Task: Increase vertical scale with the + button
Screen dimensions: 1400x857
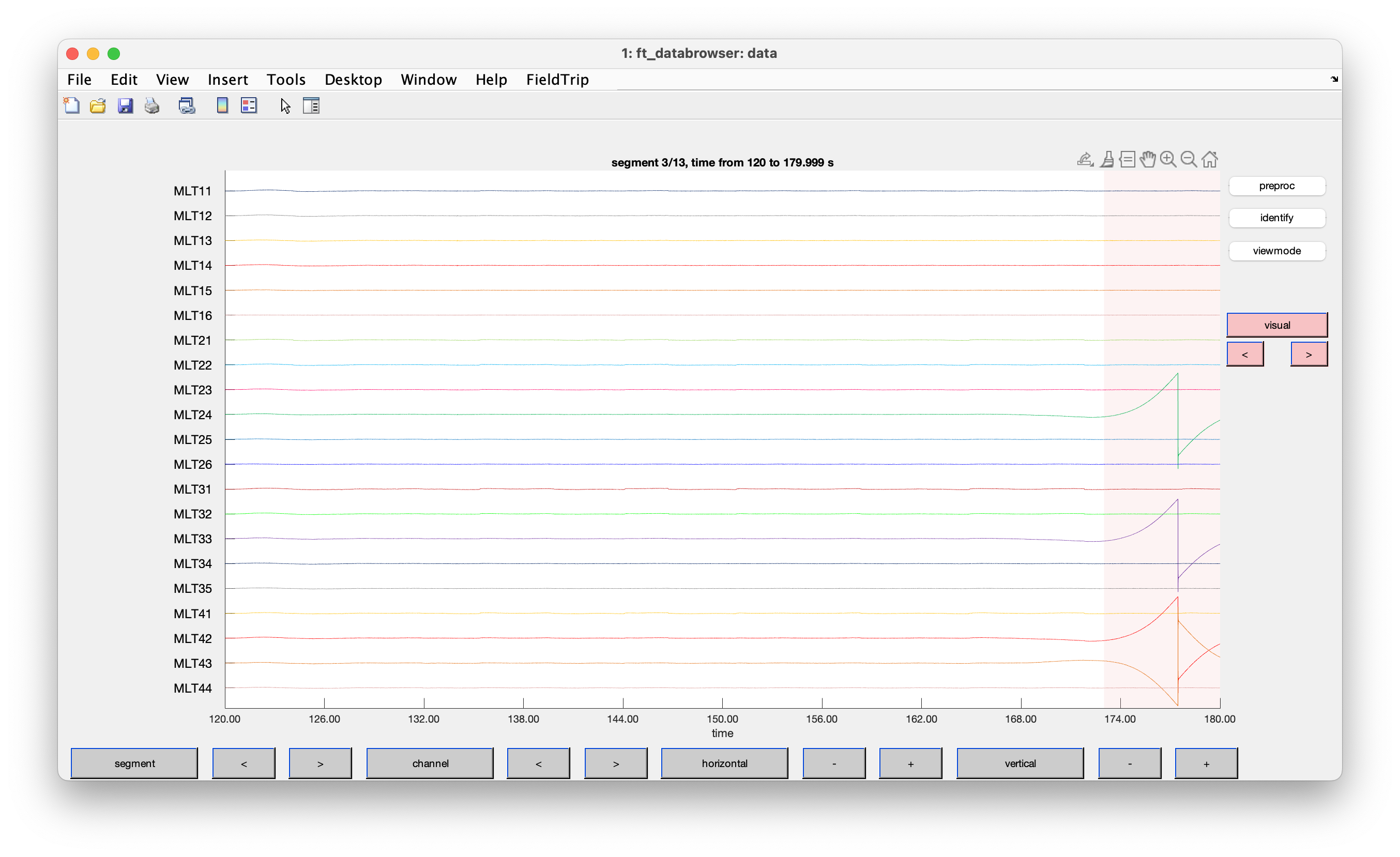Action: (x=1206, y=763)
